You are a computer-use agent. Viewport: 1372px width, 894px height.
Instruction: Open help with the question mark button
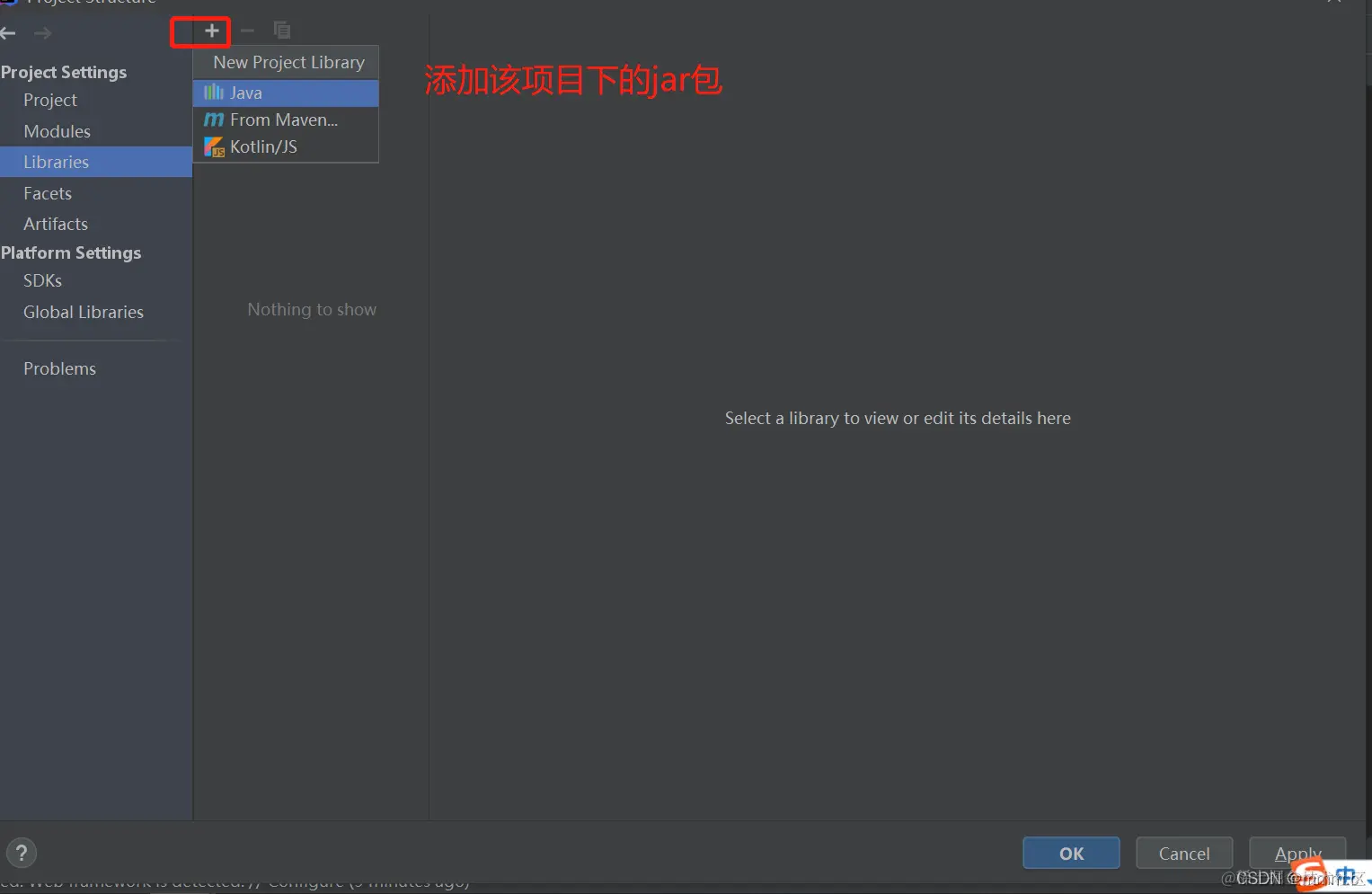(x=22, y=853)
